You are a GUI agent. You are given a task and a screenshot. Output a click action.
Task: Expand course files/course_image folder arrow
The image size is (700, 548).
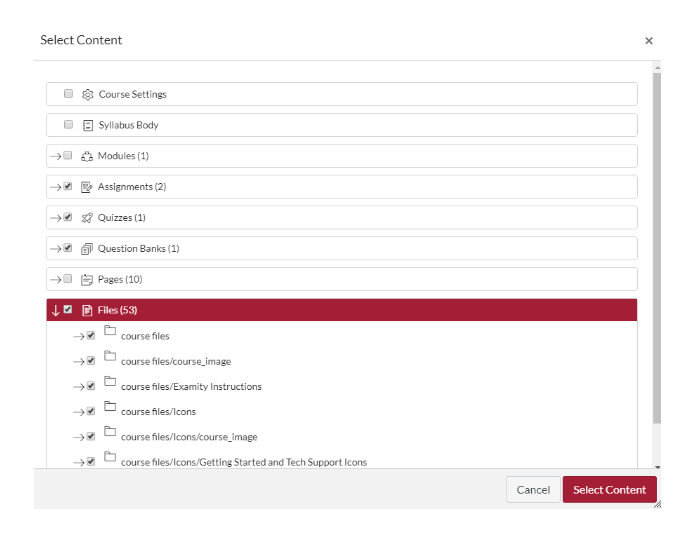79,362
